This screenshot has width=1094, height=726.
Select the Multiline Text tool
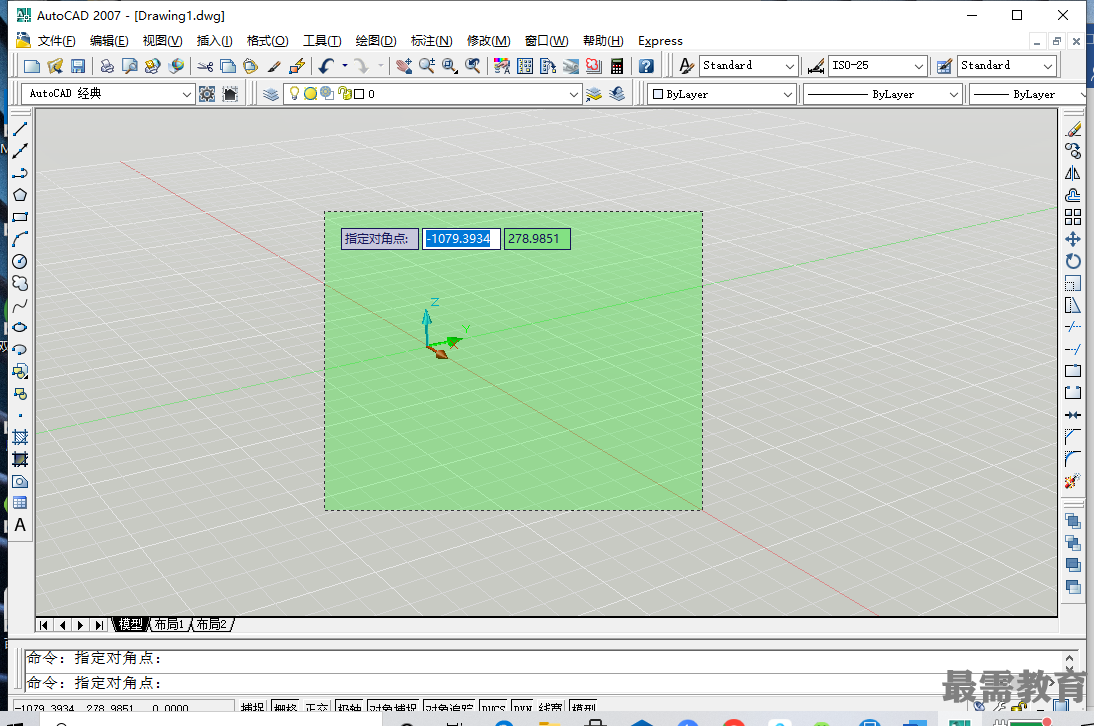20,525
